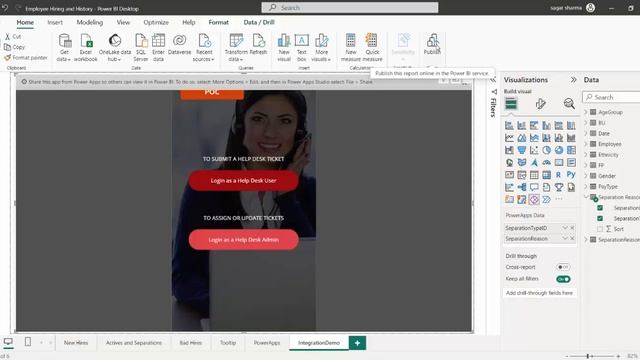Copy the selected item

(14, 47)
